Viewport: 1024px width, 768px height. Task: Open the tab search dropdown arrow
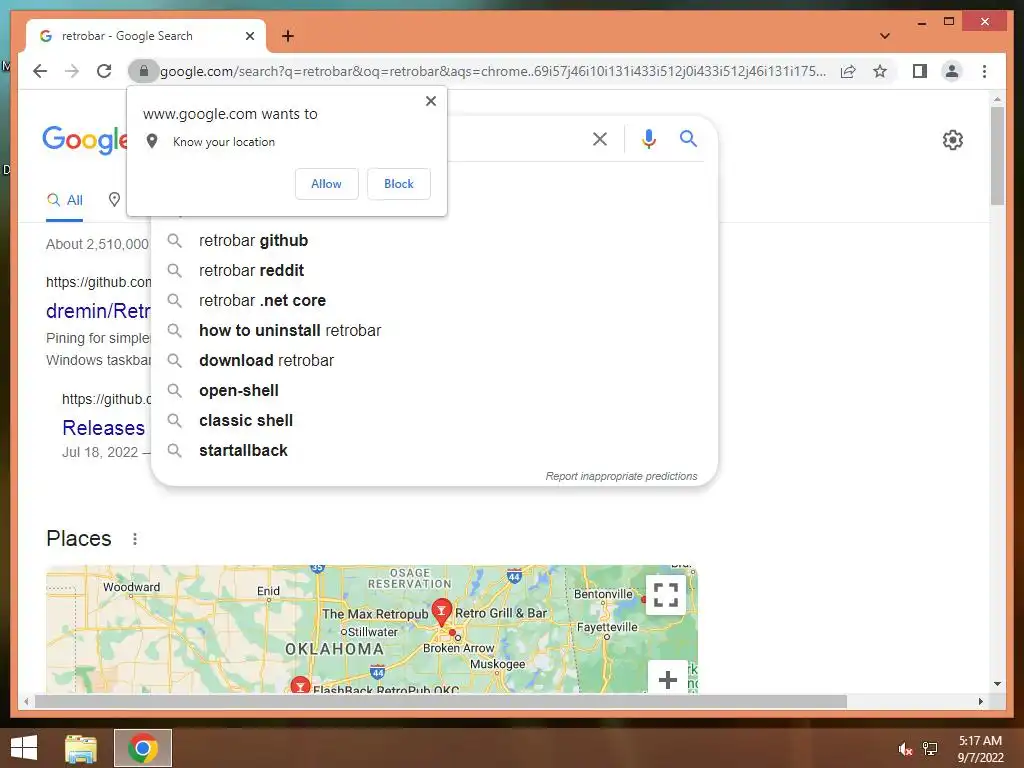click(884, 36)
